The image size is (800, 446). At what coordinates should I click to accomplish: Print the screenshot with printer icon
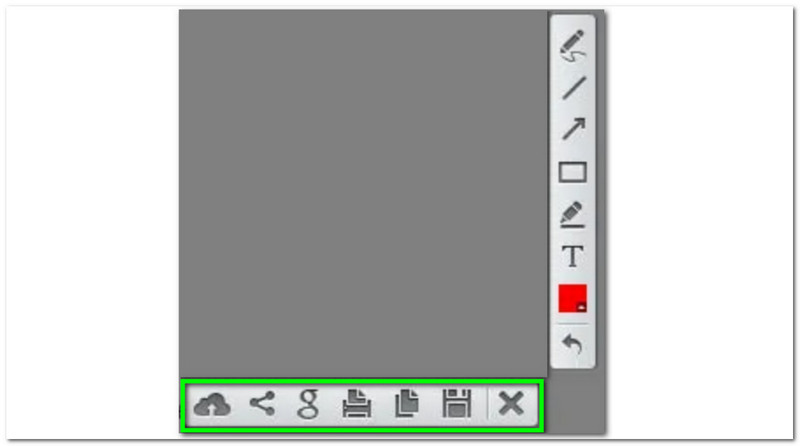pyautogui.click(x=356, y=404)
